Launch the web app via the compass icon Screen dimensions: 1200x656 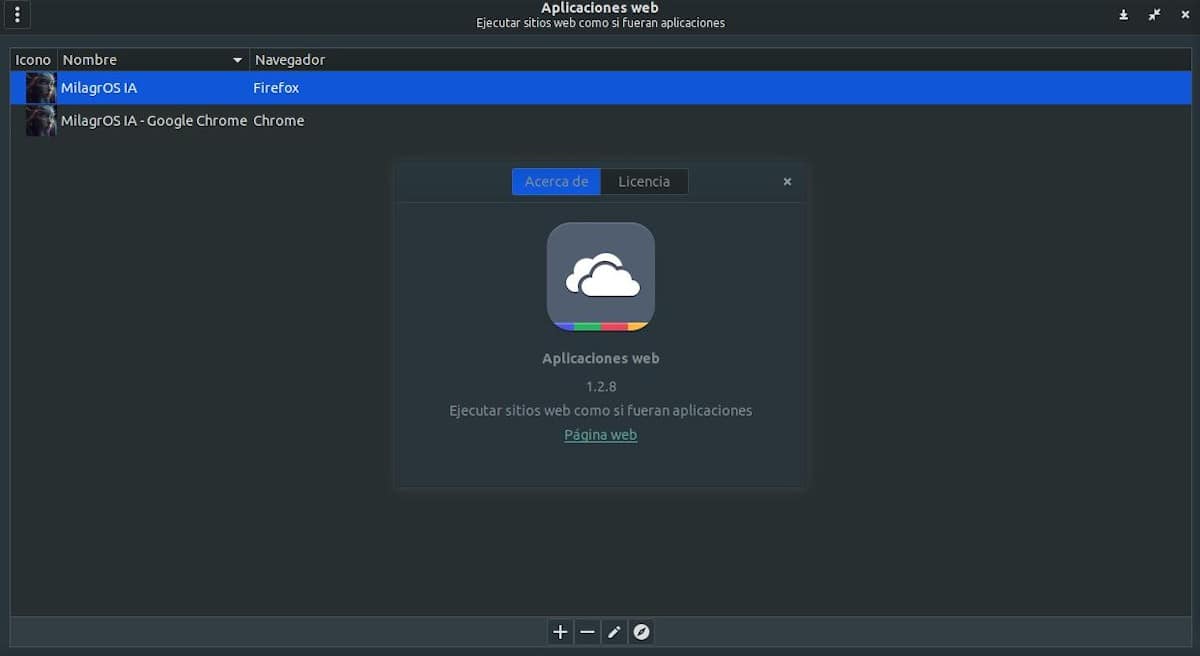(x=641, y=632)
